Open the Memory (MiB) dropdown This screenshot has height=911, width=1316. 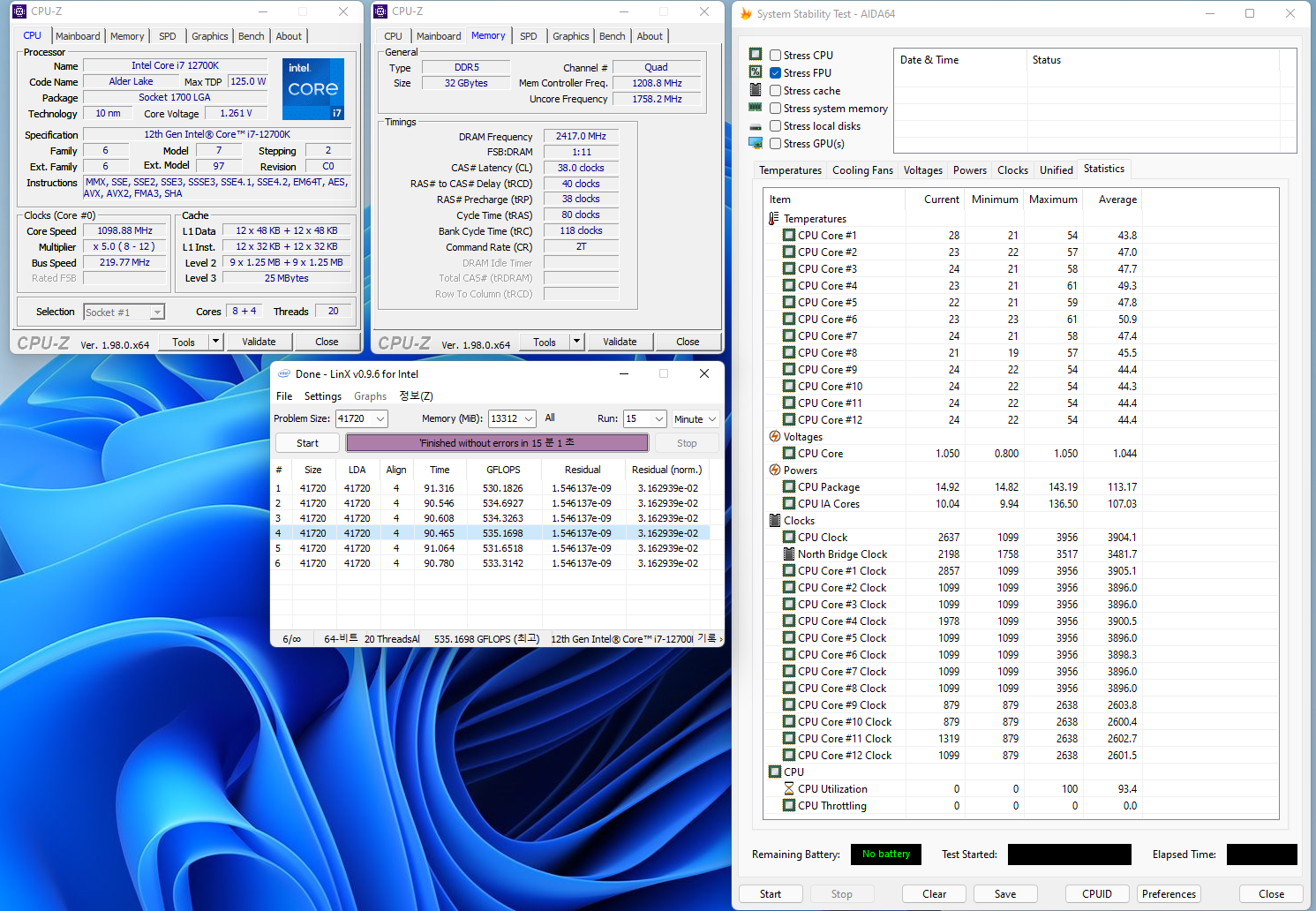coord(528,419)
